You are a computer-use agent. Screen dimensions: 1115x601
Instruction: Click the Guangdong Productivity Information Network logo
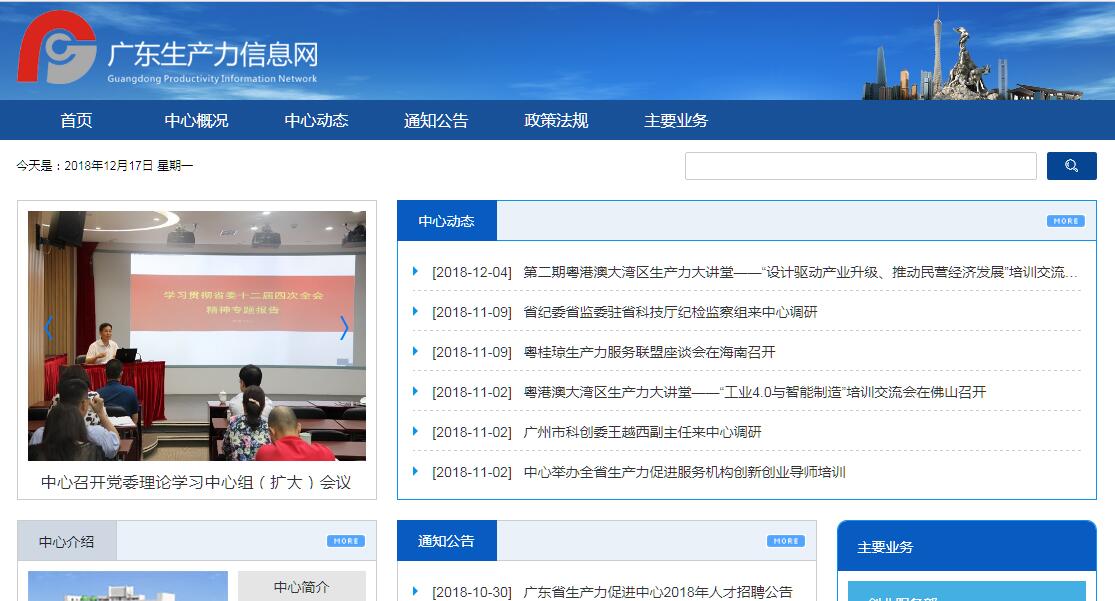pyautogui.click(x=167, y=50)
